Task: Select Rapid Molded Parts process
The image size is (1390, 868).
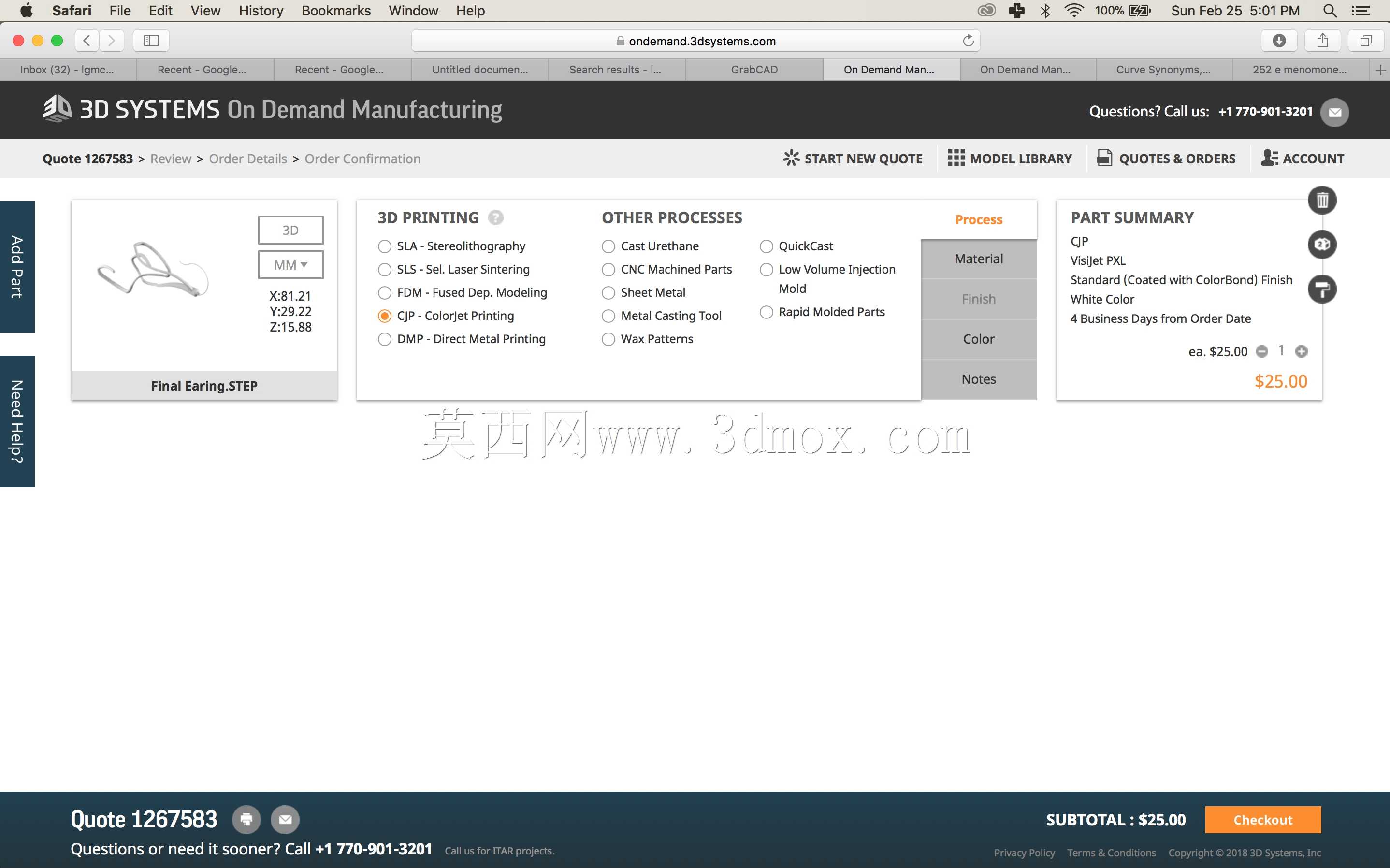Action: [x=766, y=312]
